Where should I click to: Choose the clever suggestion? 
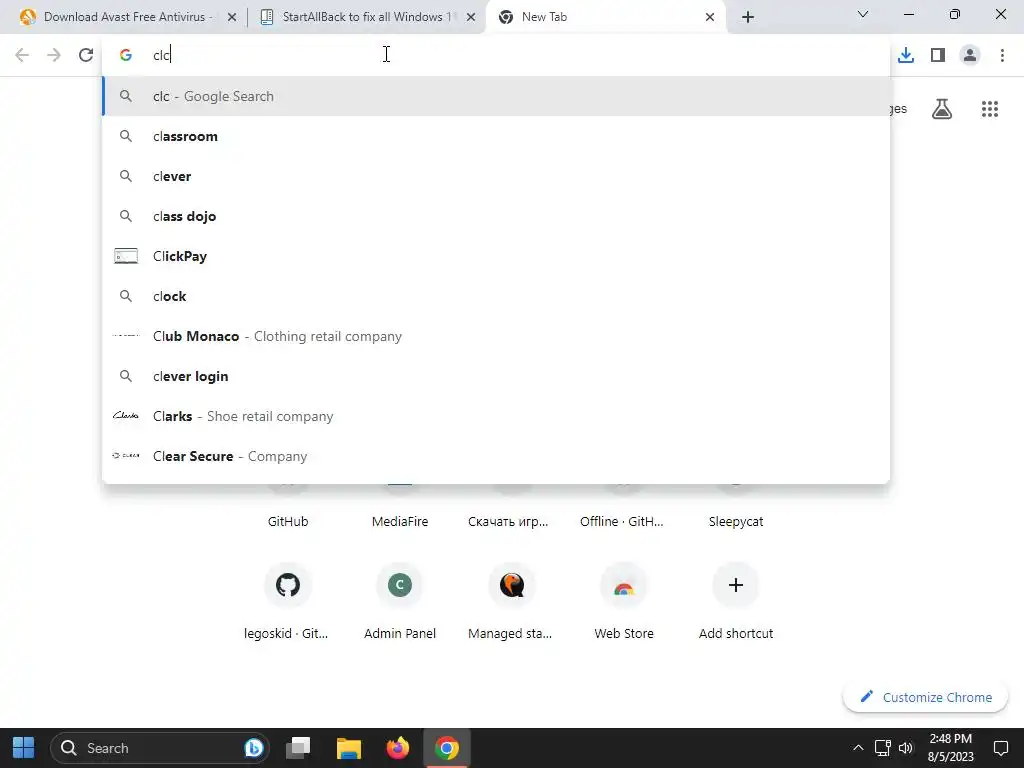(x=496, y=176)
